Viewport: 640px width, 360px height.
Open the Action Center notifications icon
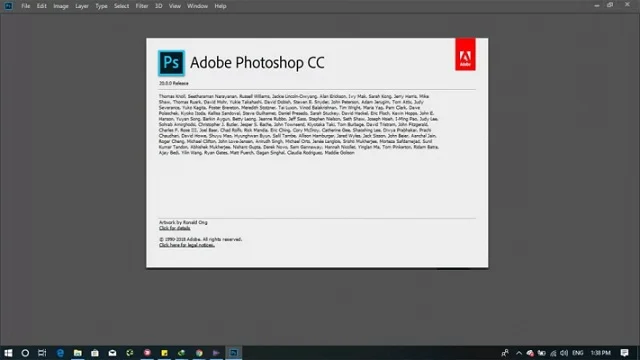(624, 353)
